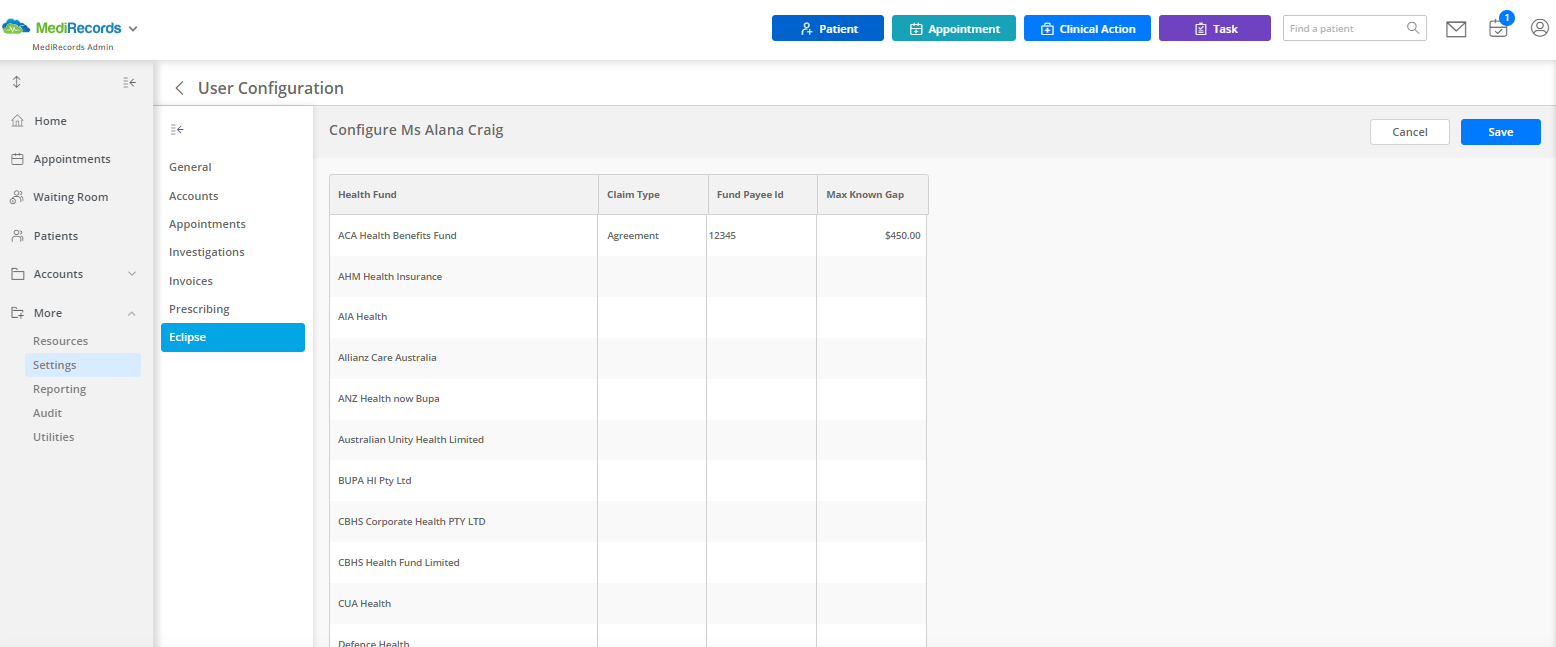Viewport: 1556px width, 647px height.
Task: Click the Claim Type column header
Action: (653, 195)
